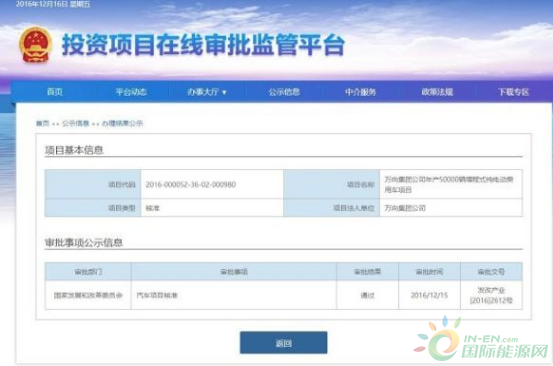The height and width of the screenshot is (366, 553).
Task: Click the 首页 breadcrumb link
Action: click(43, 123)
